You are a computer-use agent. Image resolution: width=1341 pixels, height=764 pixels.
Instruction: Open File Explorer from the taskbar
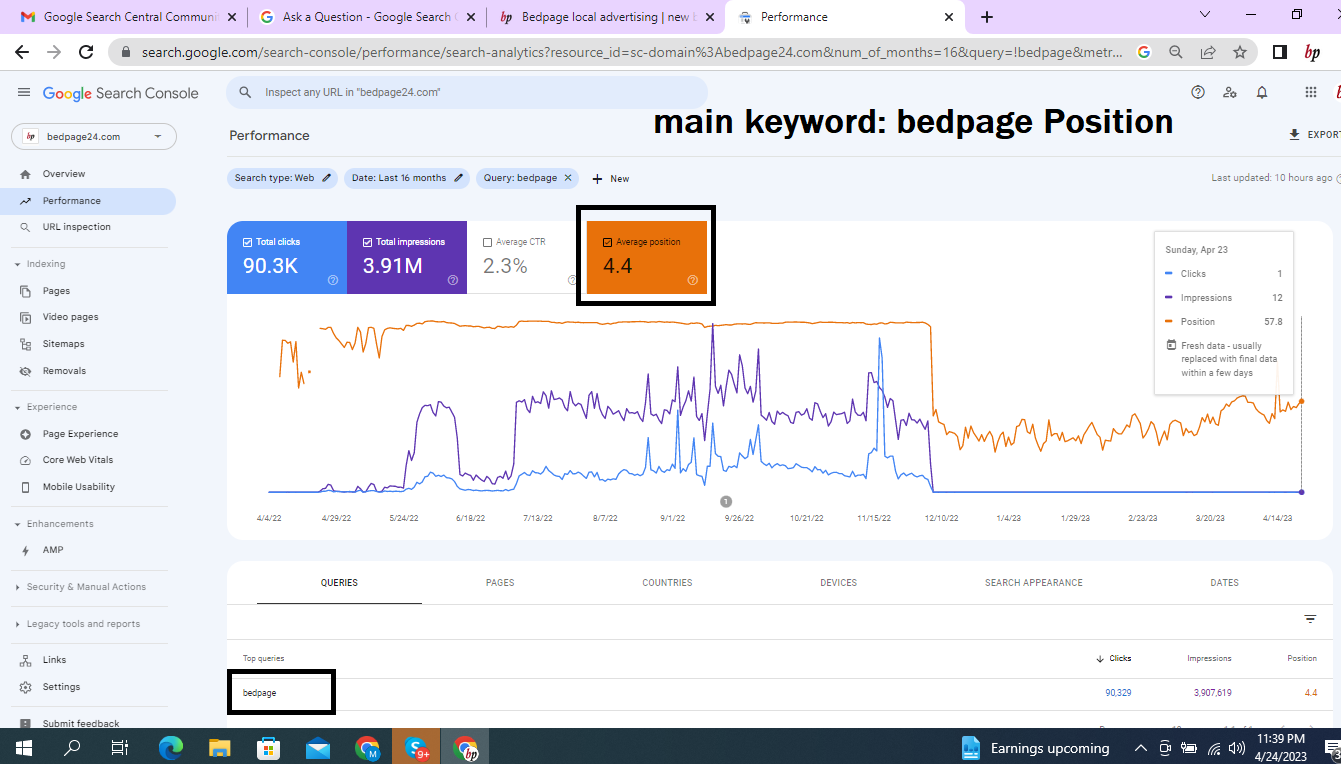pos(220,747)
